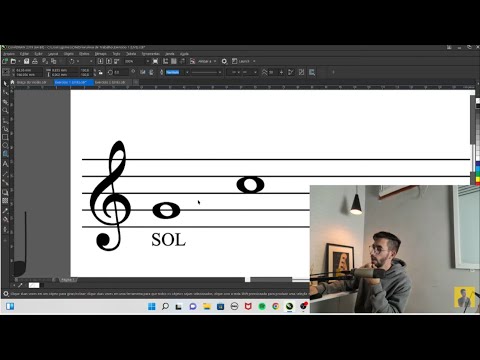This screenshot has width=480, height=360.
Task: Pick the yellow swatch in color palette
Action: click(477, 180)
